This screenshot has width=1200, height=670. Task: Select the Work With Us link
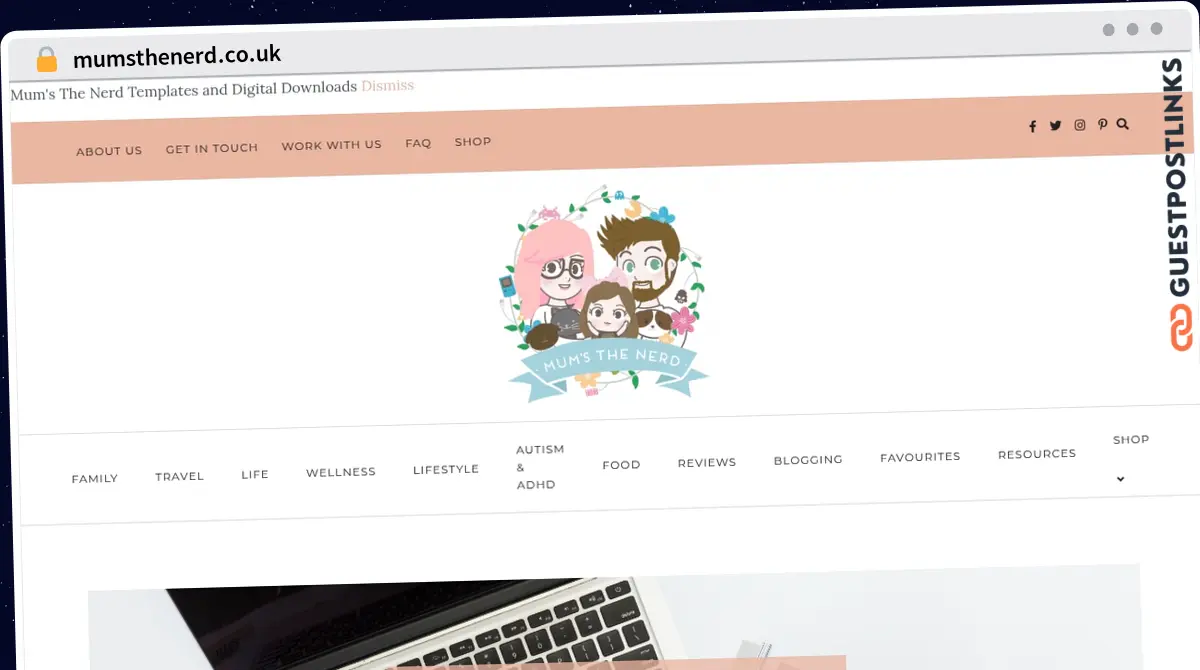[331, 145]
